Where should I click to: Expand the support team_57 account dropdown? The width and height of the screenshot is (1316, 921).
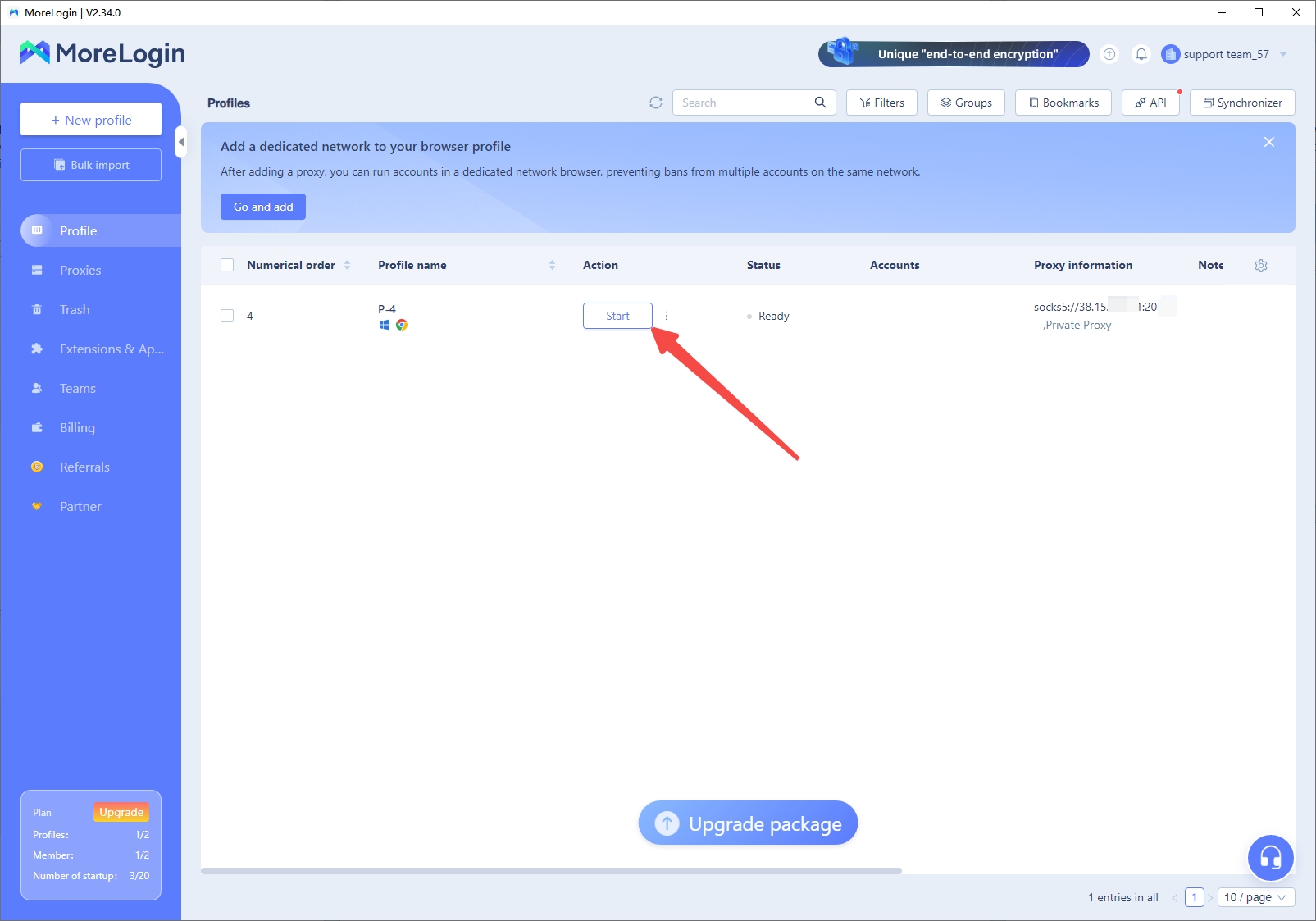click(x=1283, y=54)
